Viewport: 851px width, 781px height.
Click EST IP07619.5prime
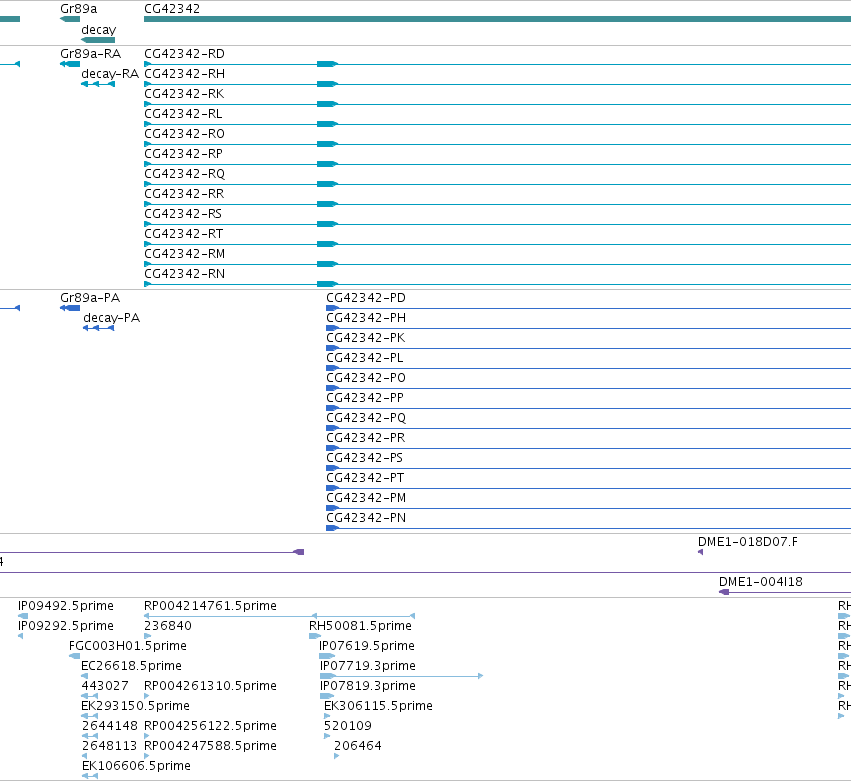(x=367, y=646)
